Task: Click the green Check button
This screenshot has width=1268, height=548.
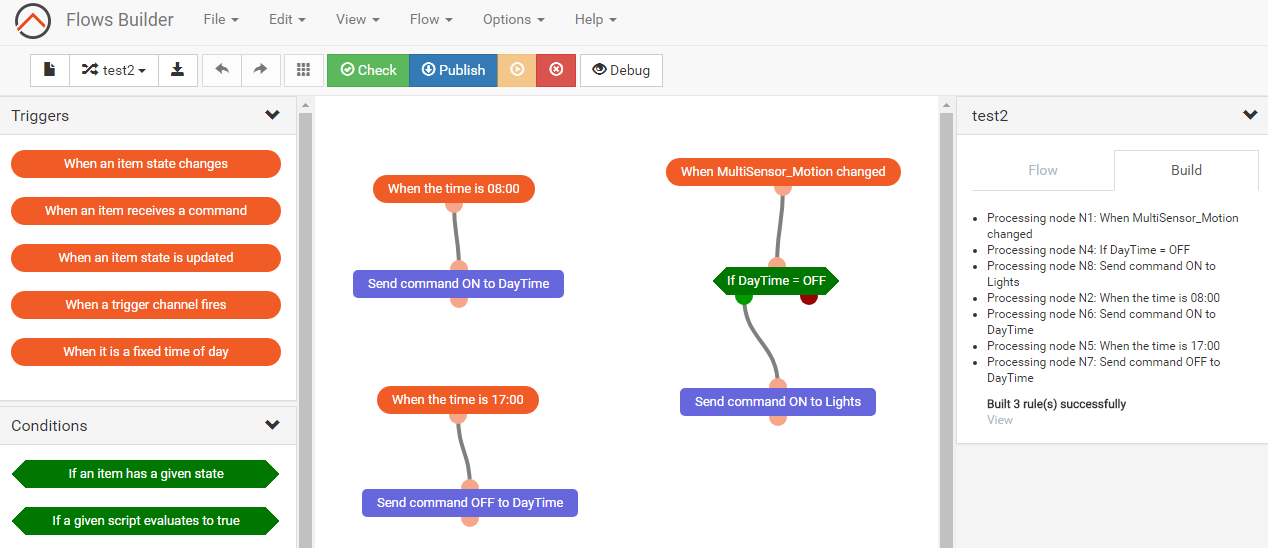Action: click(368, 70)
